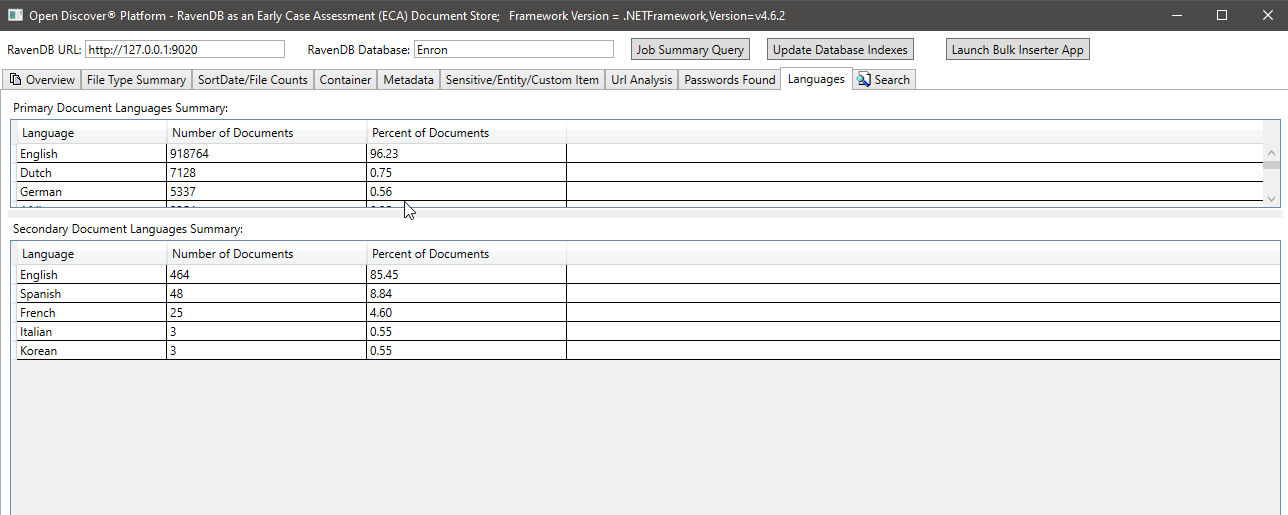Sort primary table by Number of Documents
This screenshot has width=1288, height=515.
(232, 133)
